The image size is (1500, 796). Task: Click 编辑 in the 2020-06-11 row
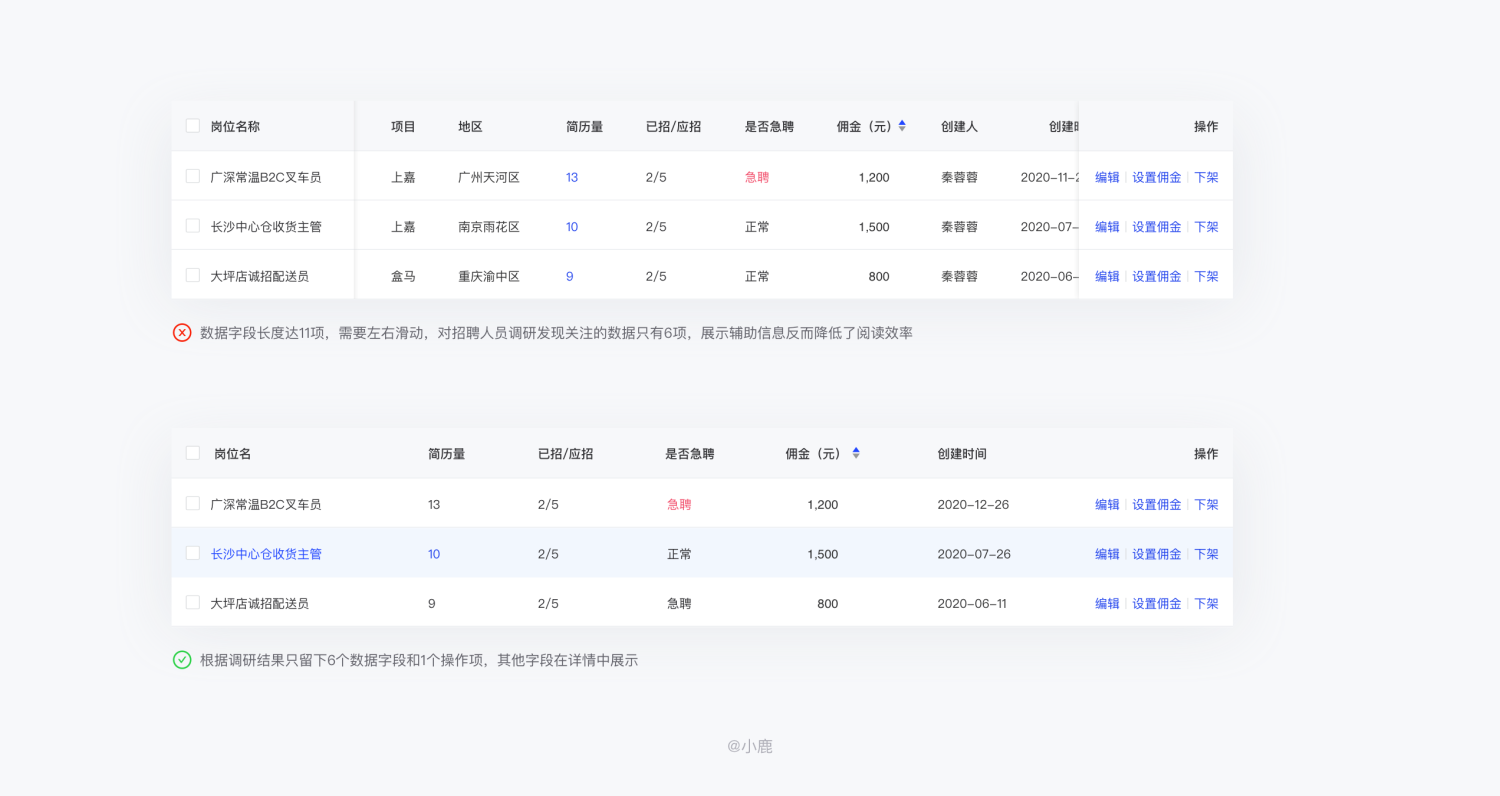click(1107, 603)
